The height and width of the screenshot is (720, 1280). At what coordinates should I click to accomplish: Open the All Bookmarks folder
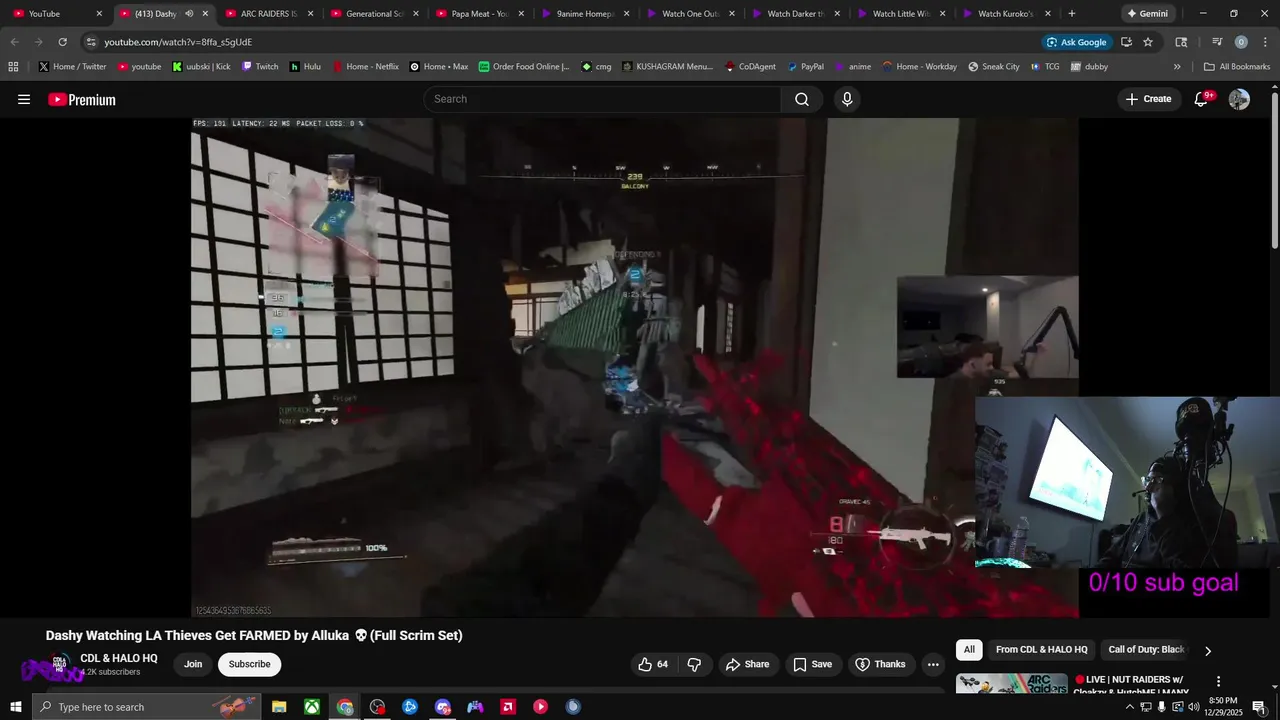click(x=1237, y=67)
